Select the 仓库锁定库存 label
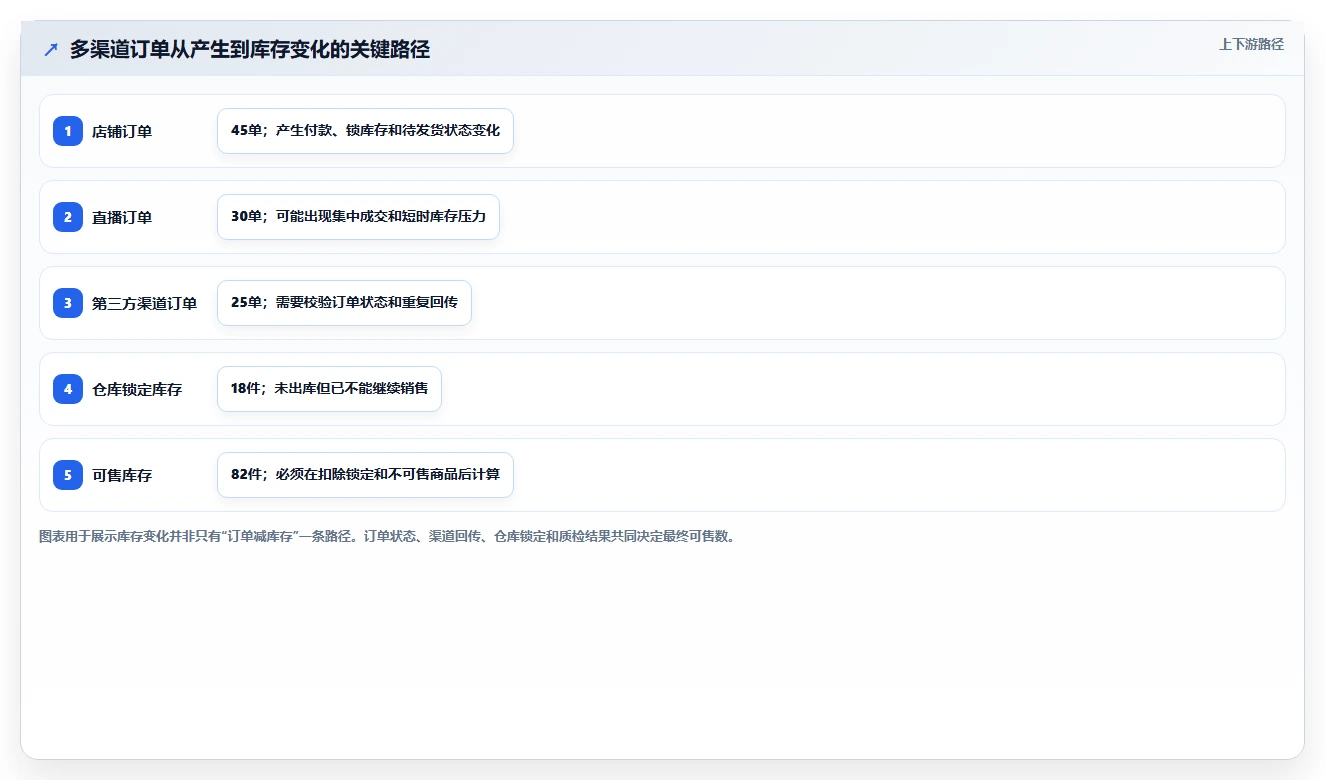 pyautogui.click(x=137, y=389)
